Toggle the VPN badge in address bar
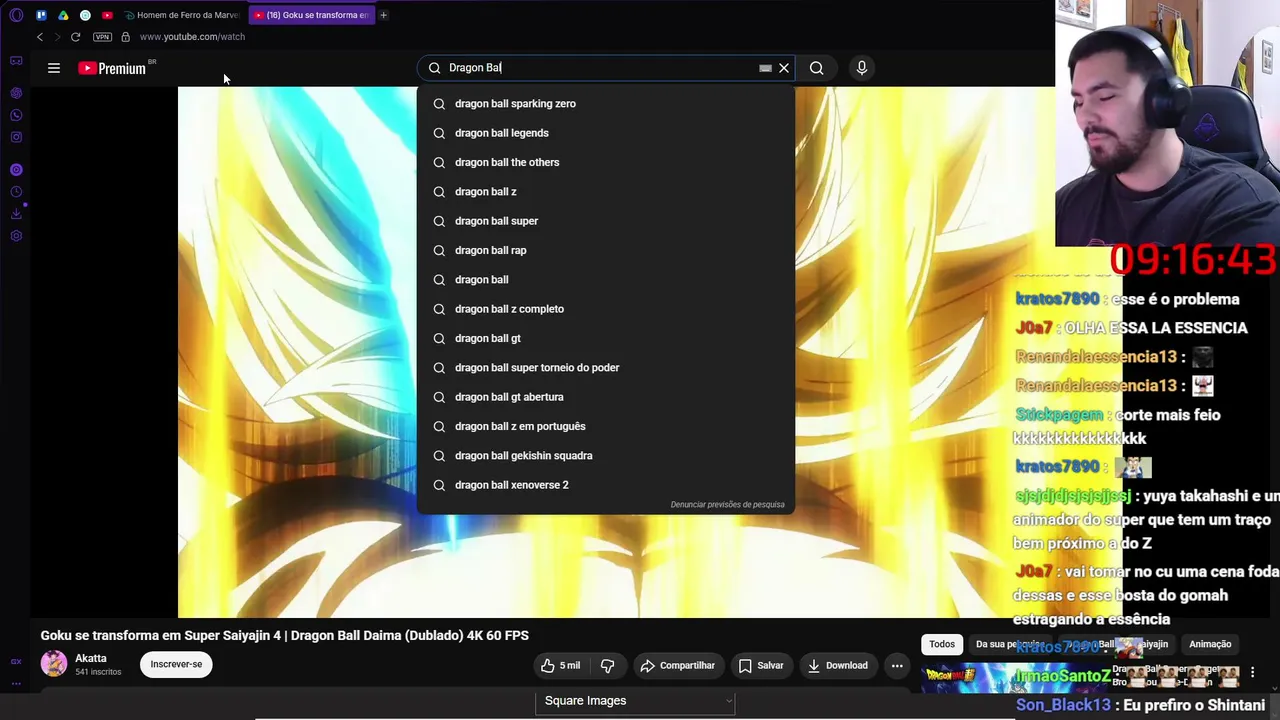 [x=102, y=37]
